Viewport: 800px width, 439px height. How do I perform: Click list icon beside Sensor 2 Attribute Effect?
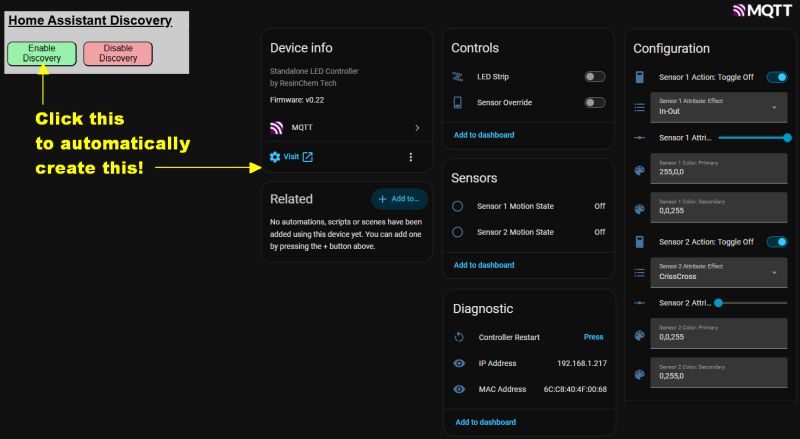click(639, 273)
